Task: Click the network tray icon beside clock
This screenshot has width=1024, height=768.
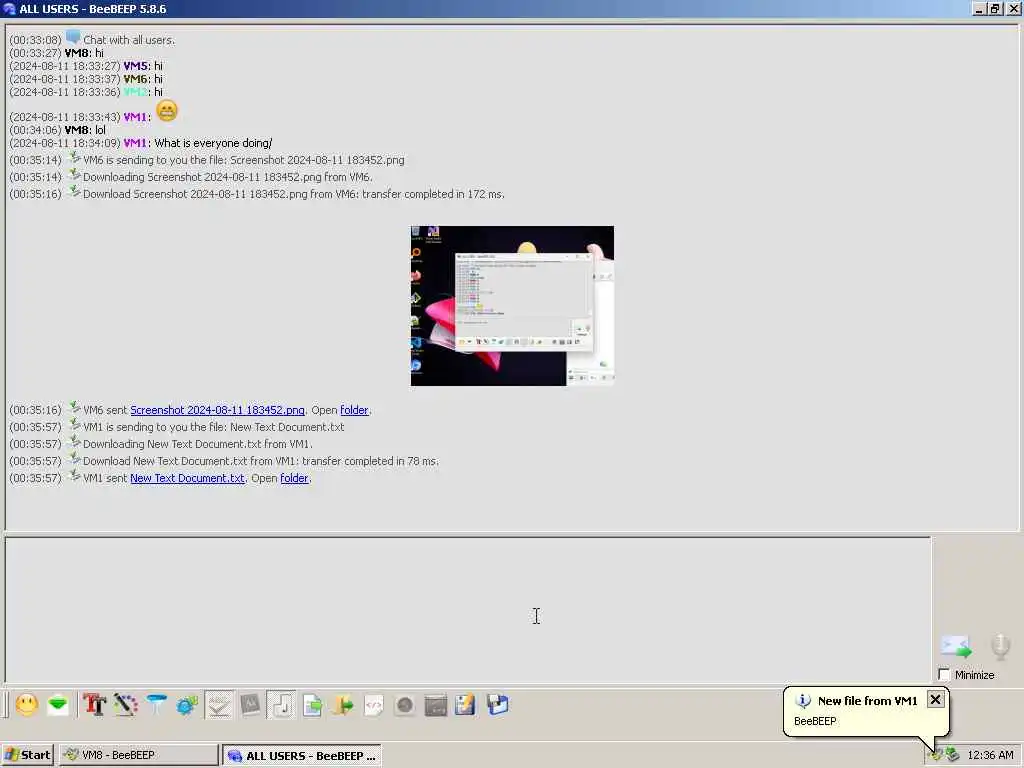Action: tap(952, 755)
